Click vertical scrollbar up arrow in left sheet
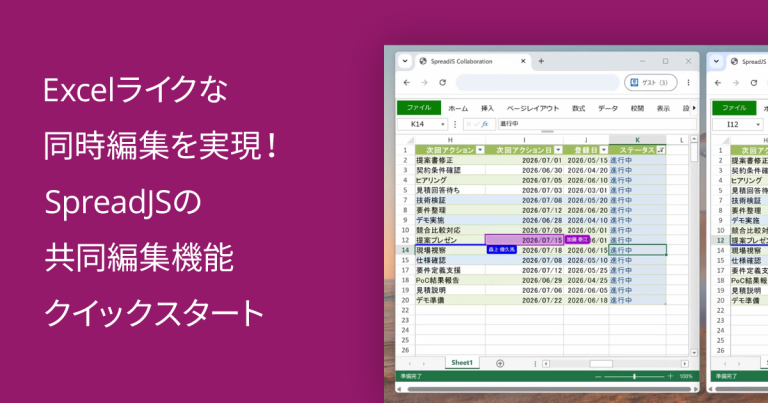Image resolution: width=768 pixels, height=403 pixels. coord(694,140)
